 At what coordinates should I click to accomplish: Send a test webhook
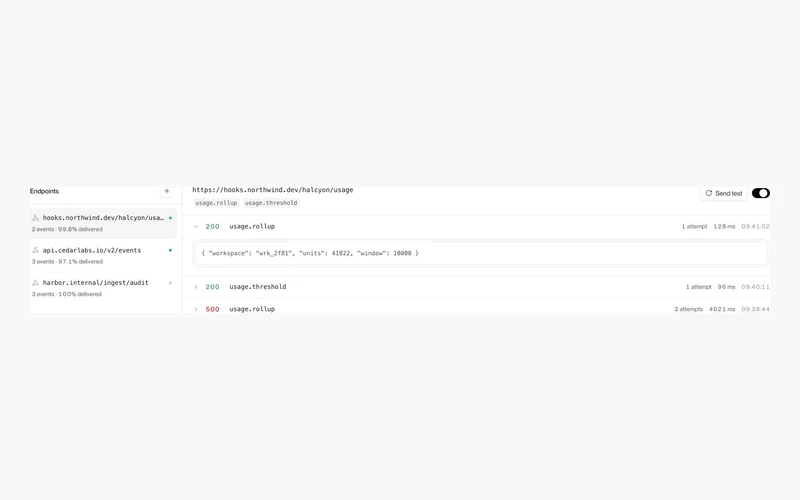723,193
